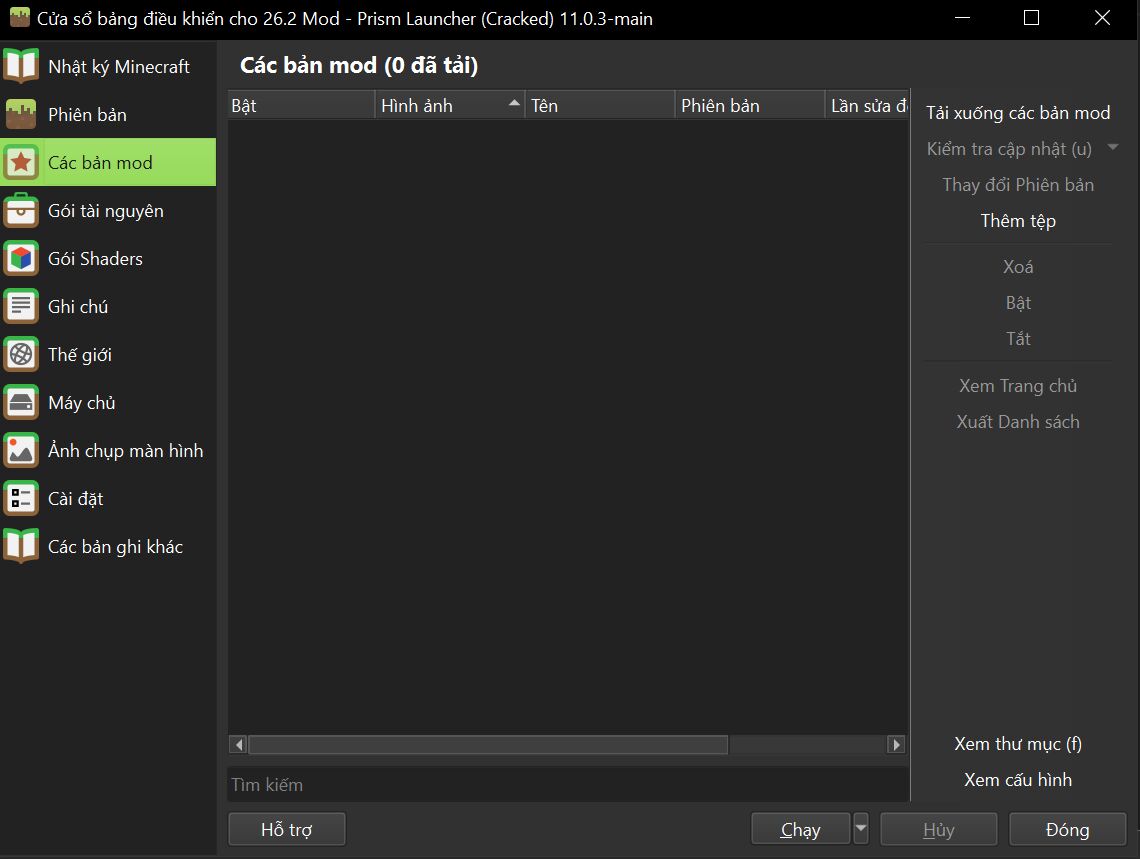Click the book icon for Các bản ghi khác
This screenshot has height=859, width=1140.
click(x=21, y=546)
